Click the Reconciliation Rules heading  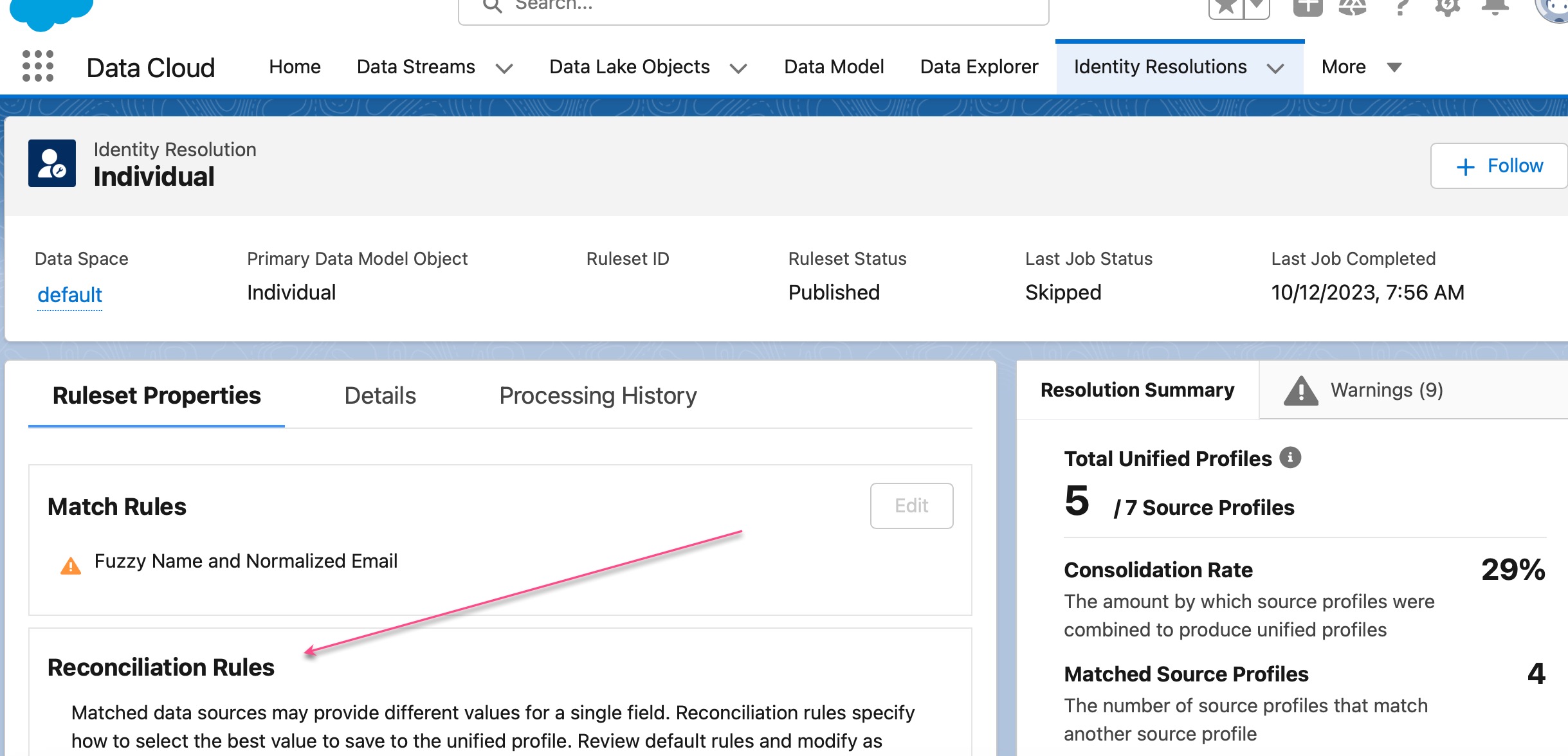(x=161, y=667)
